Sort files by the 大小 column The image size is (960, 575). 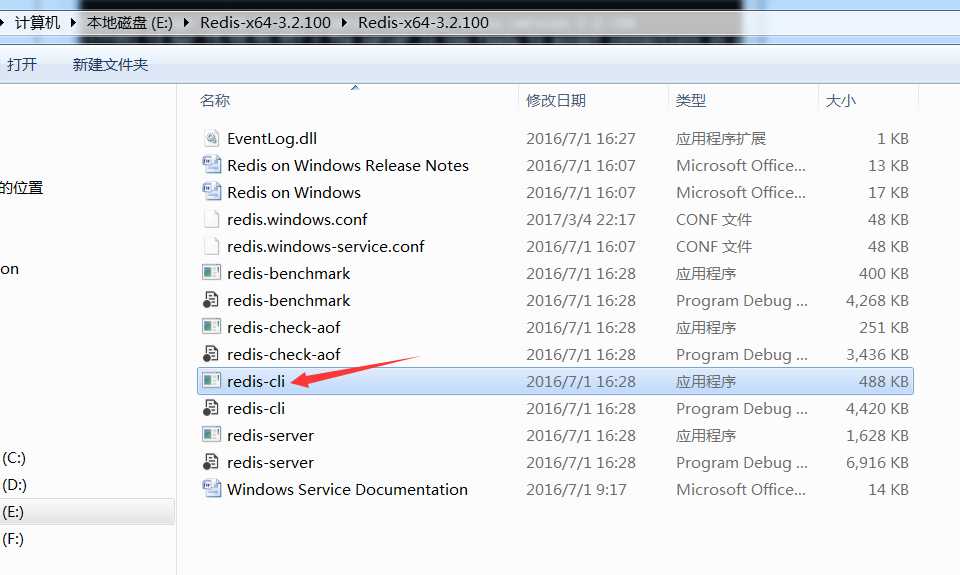(x=841, y=100)
